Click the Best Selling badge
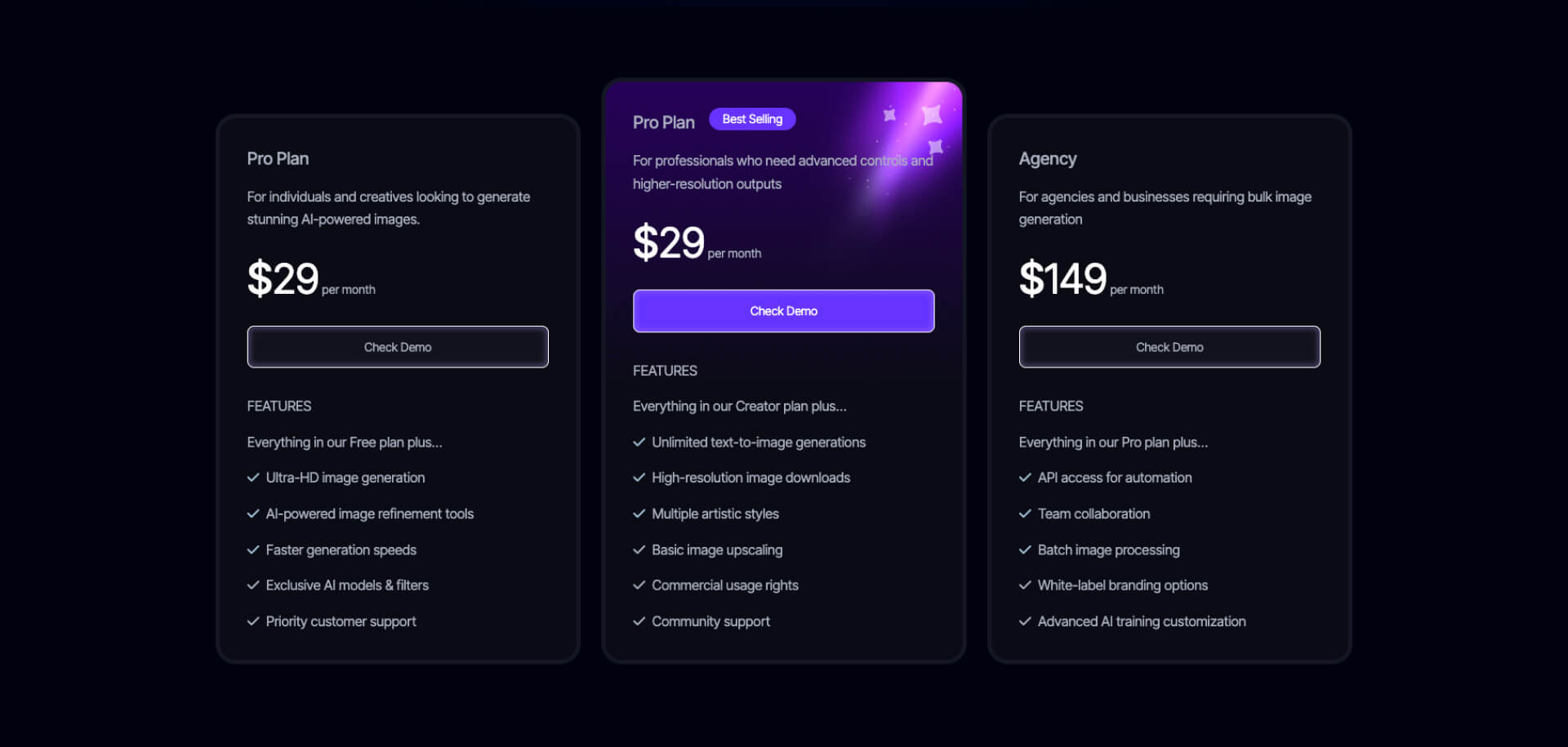Screen dimensions: 1568x747 [752, 119]
